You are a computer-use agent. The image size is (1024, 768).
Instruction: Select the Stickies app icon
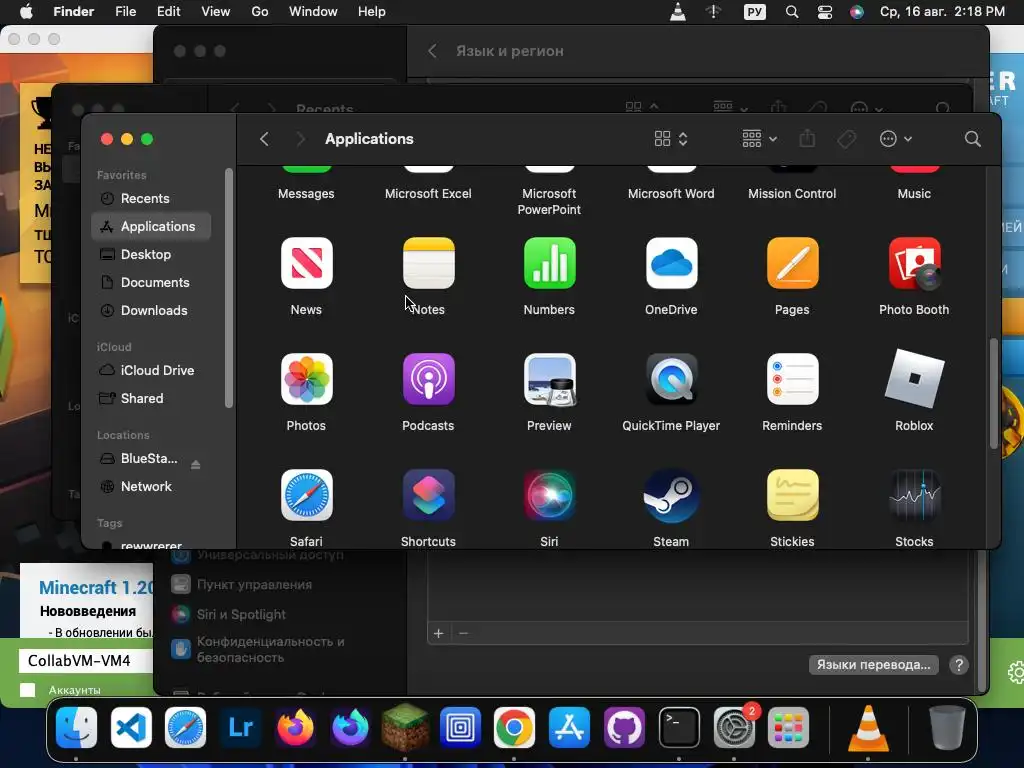point(792,495)
